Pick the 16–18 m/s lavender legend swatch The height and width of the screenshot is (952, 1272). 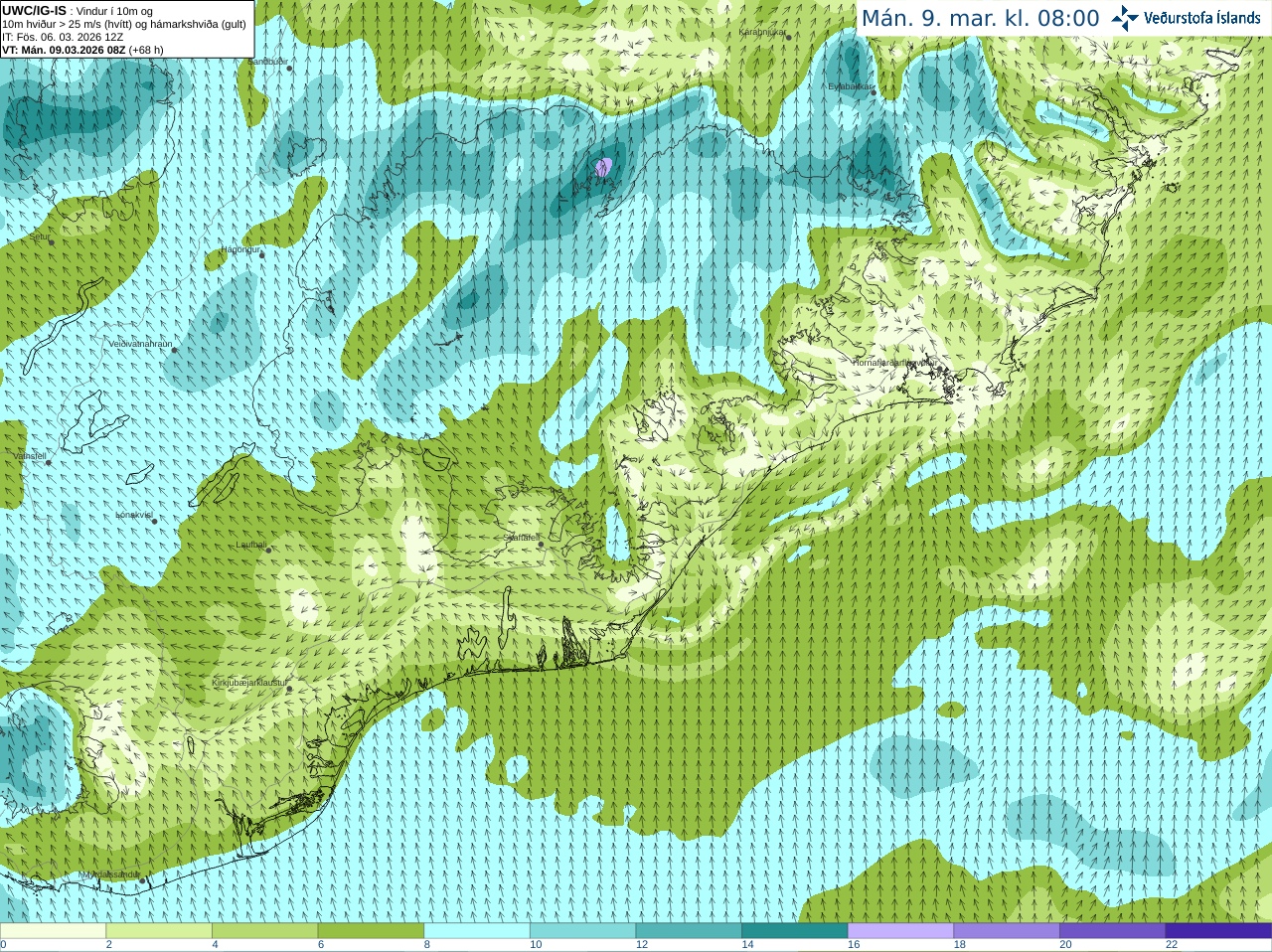coord(900,931)
